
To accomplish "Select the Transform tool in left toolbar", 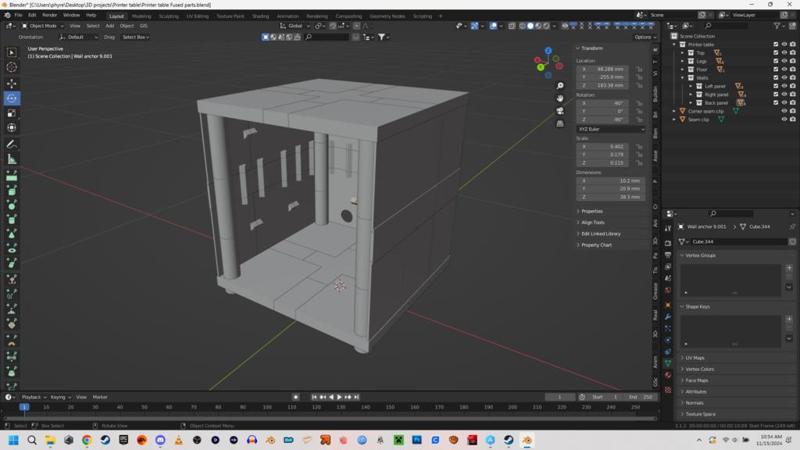I will coord(11,128).
